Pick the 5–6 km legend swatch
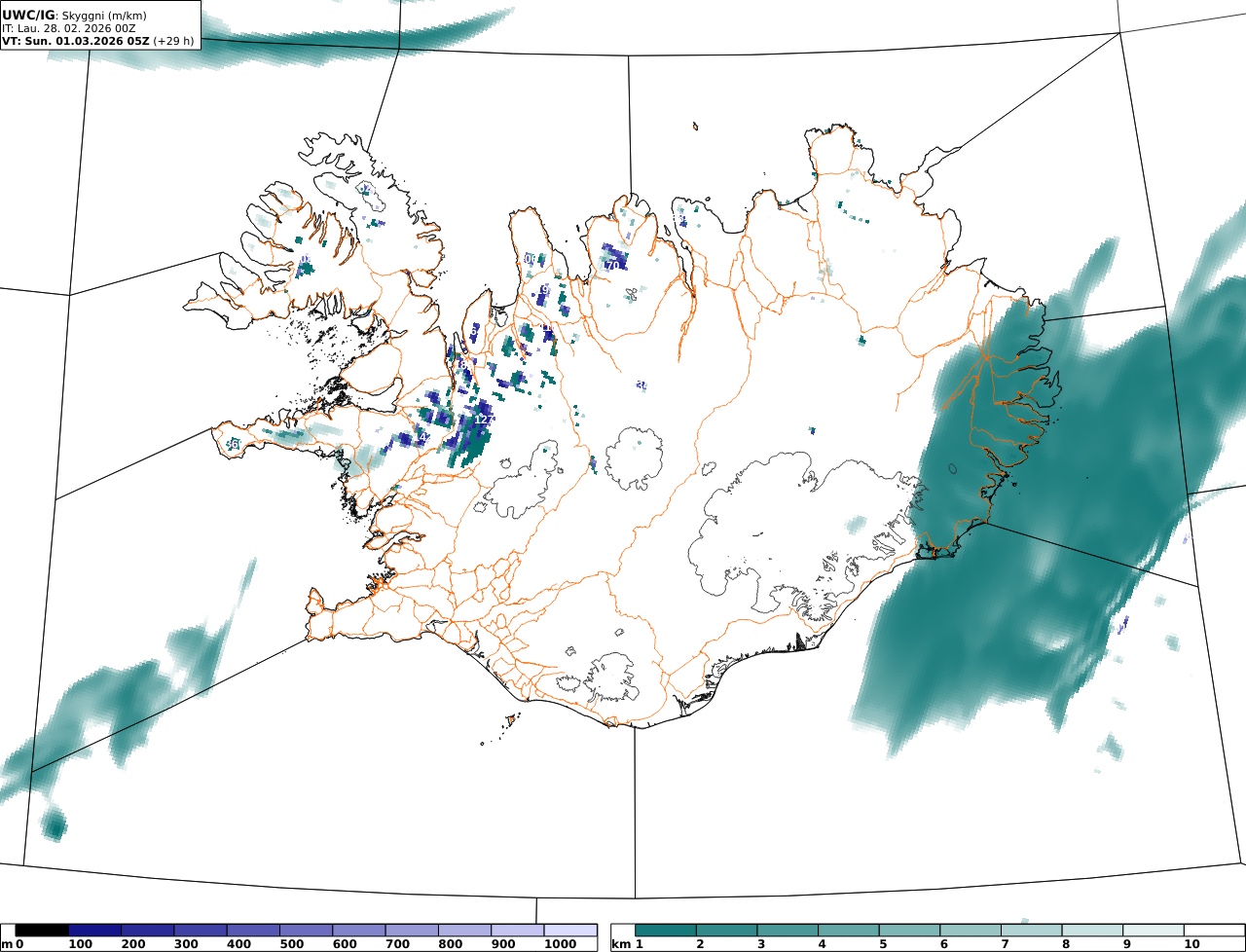Screen dimensions: 1246x952 point(909,931)
